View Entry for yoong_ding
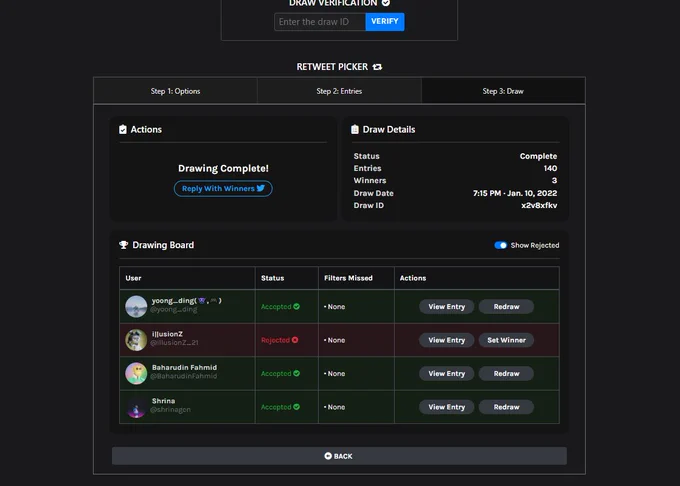Screen dimensions: 680x486 point(446,307)
